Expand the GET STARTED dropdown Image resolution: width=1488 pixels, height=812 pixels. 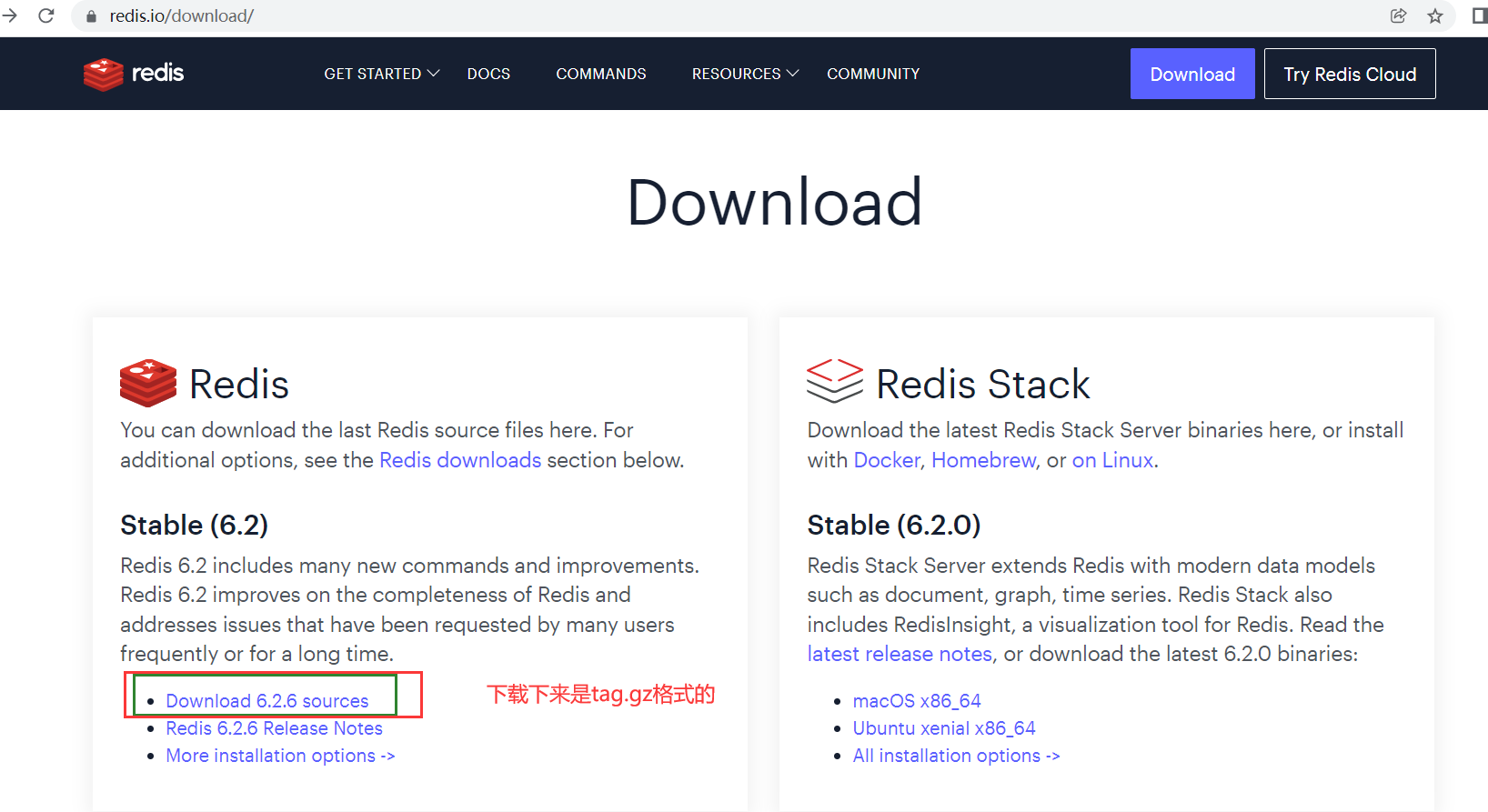[382, 74]
